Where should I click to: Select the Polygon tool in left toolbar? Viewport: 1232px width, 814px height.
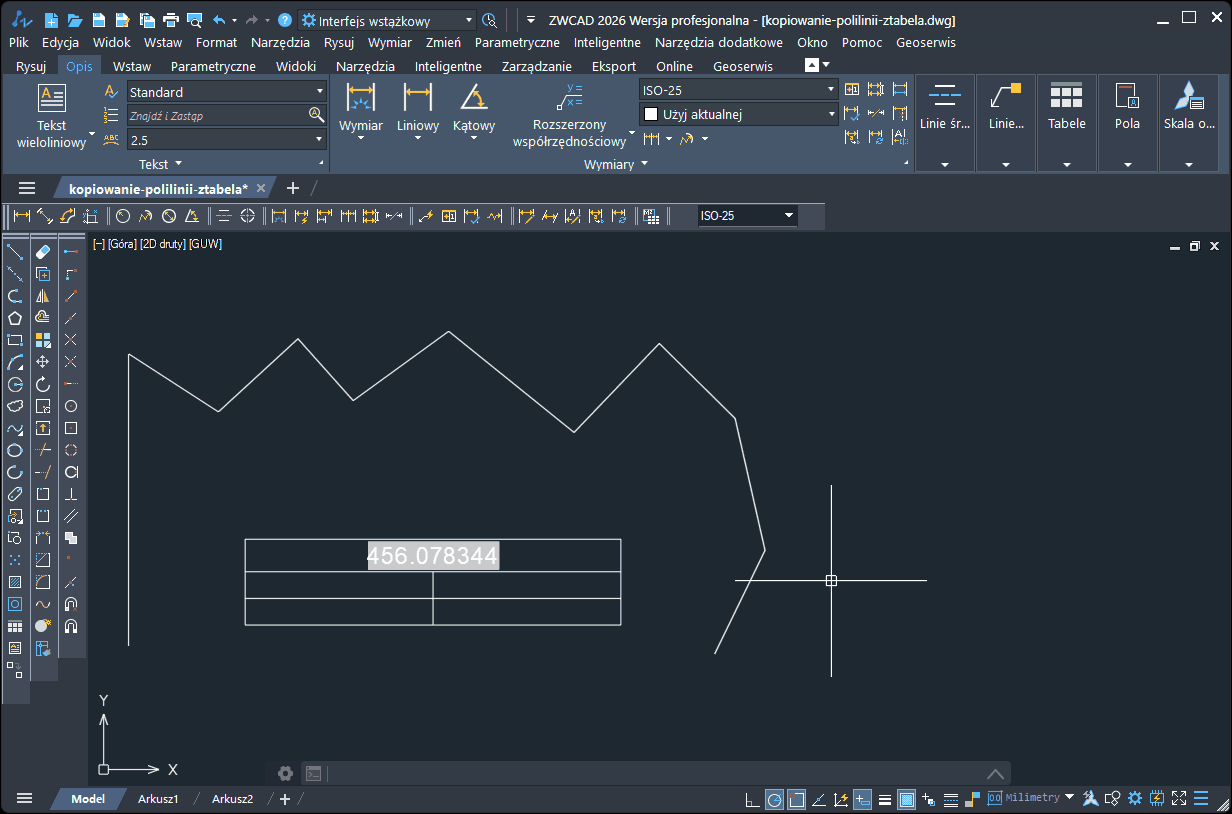tap(15, 318)
